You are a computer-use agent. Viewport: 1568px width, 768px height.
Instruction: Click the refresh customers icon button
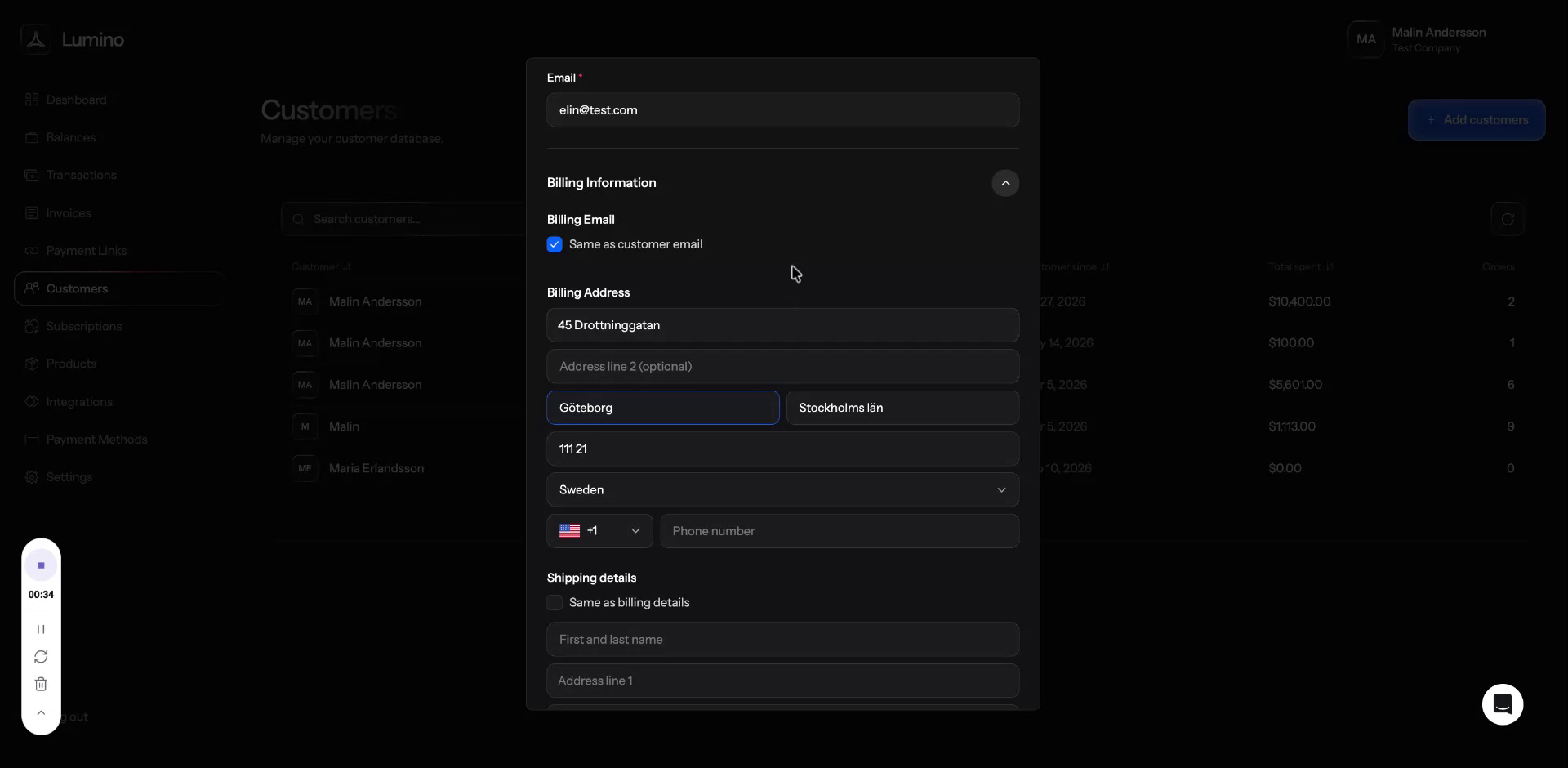click(x=1508, y=219)
